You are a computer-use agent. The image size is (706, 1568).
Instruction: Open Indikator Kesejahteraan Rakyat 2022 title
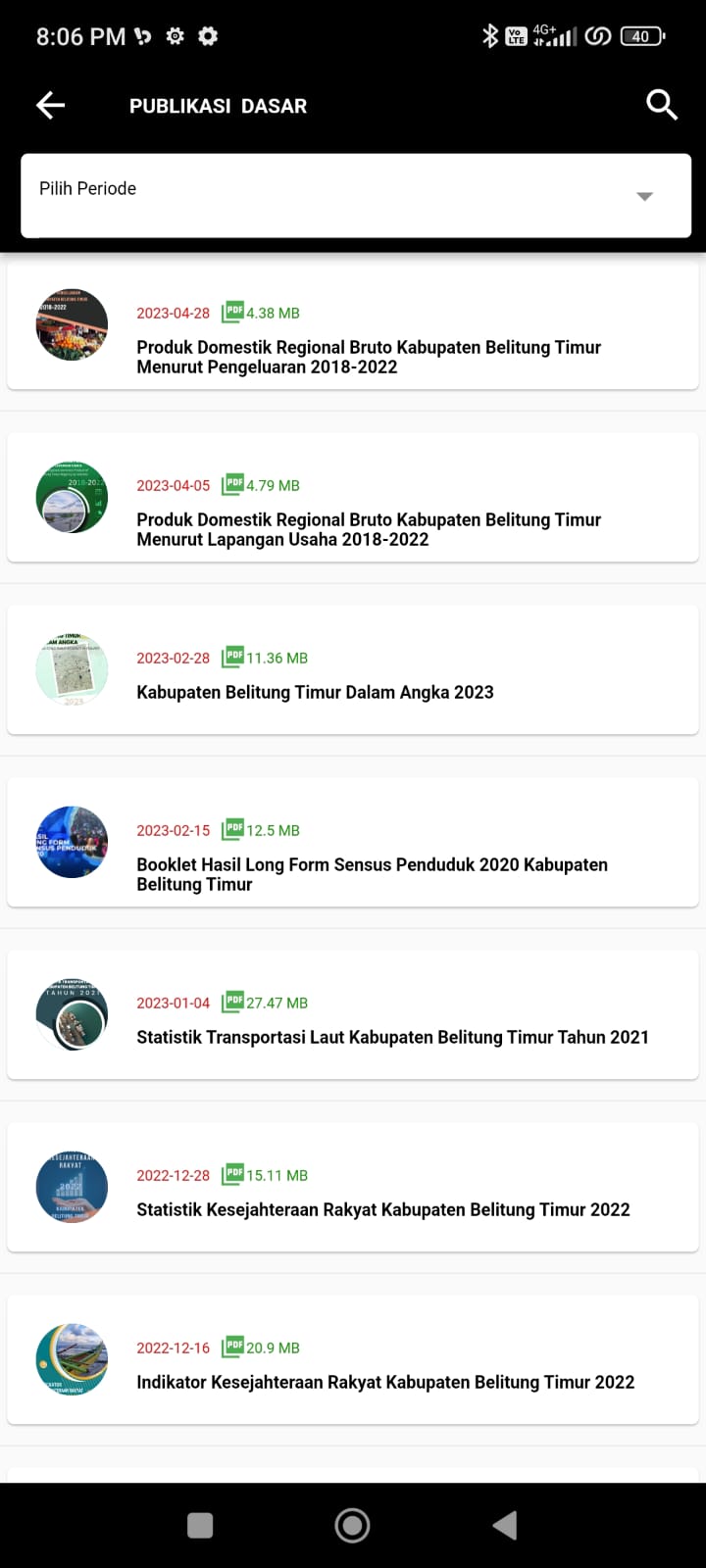(x=385, y=1382)
